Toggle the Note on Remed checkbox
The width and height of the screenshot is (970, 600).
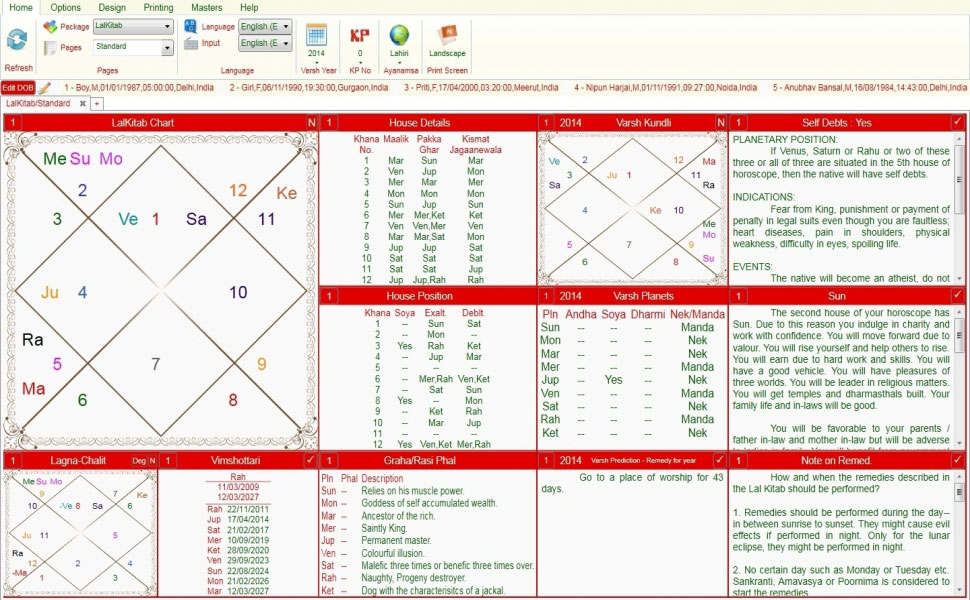[x=957, y=460]
